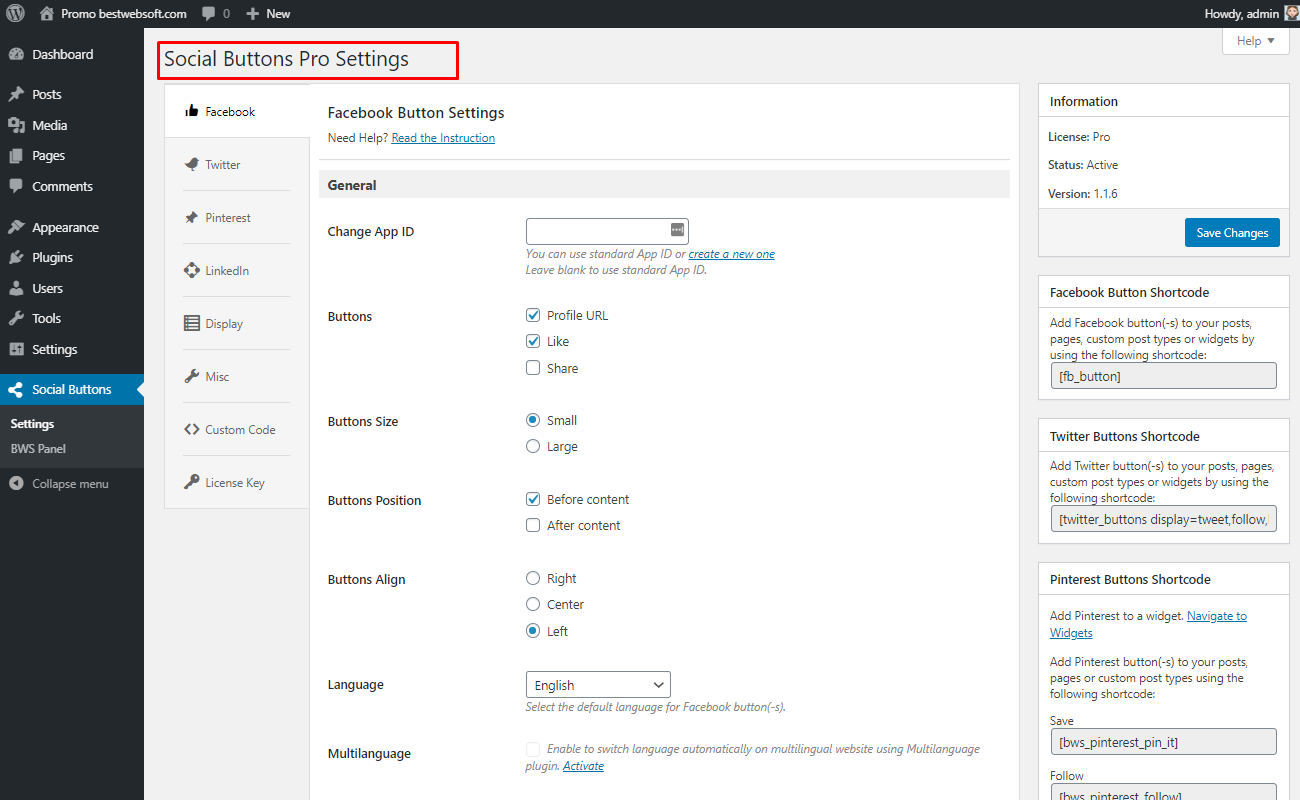Viewport: 1300px width, 800px height.
Task: Click the Twitter bird tab icon
Action: pyautogui.click(x=192, y=164)
